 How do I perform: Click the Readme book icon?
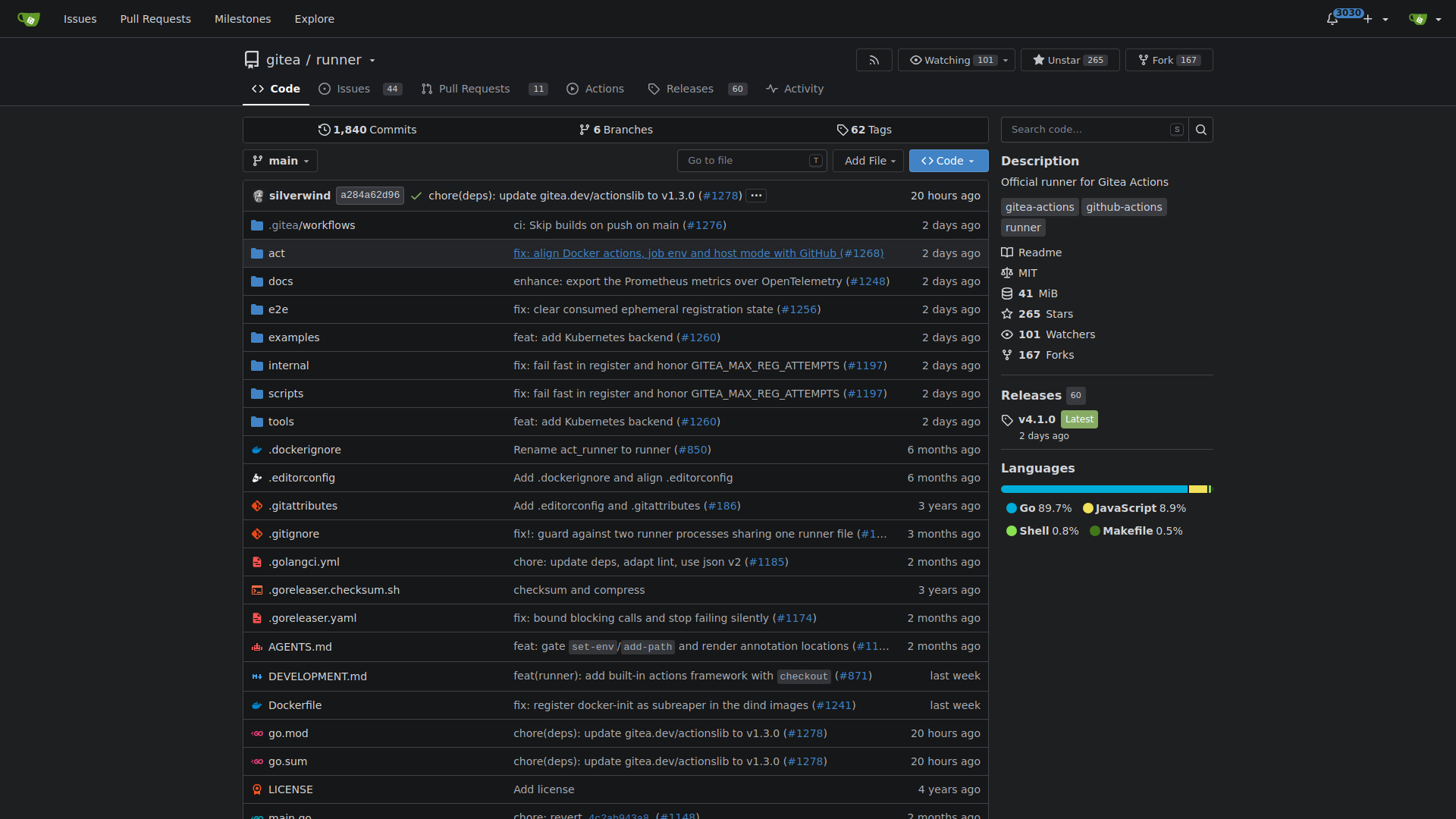click(1007, 253)
